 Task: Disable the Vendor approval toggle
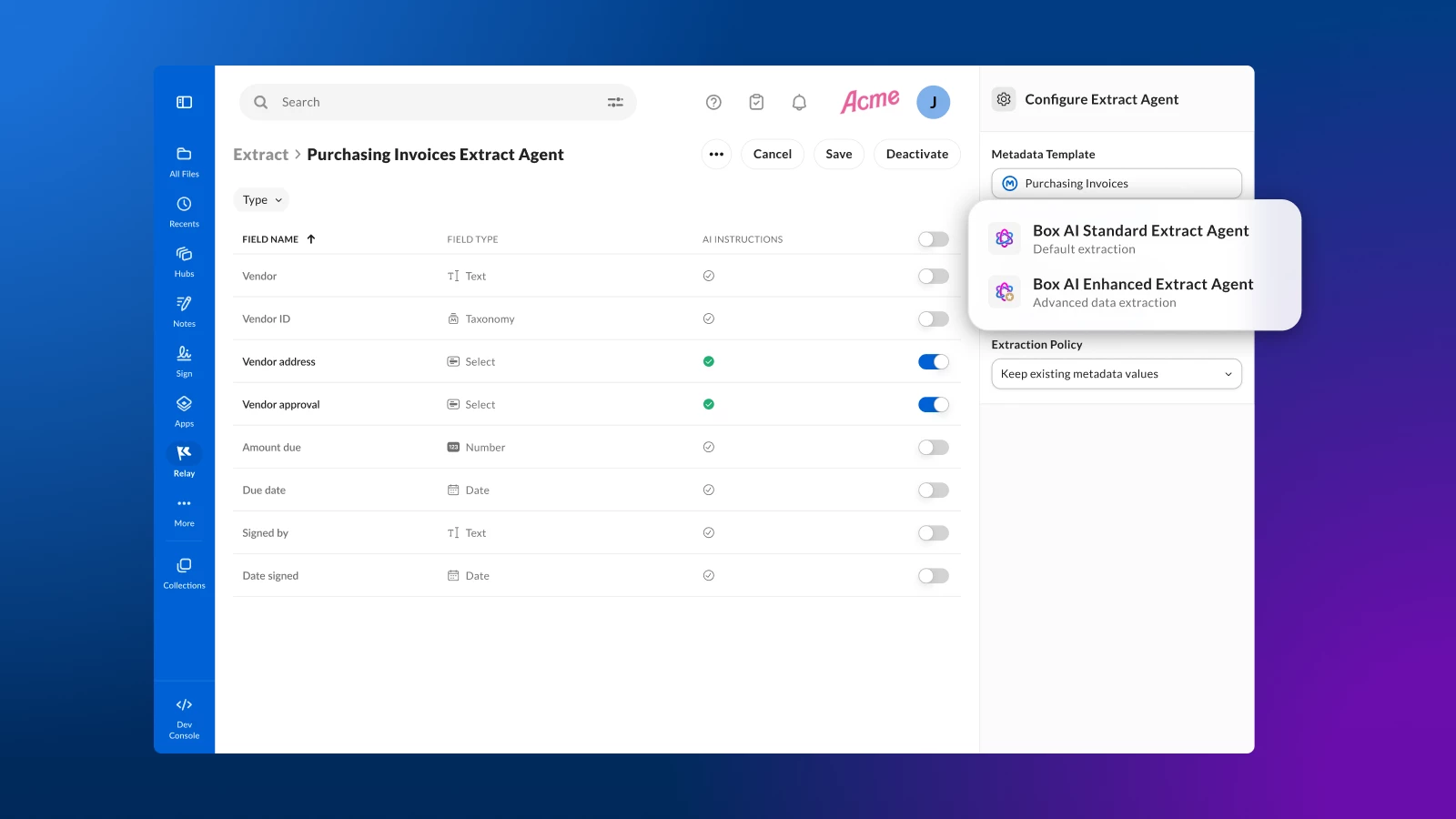point(934,404)
